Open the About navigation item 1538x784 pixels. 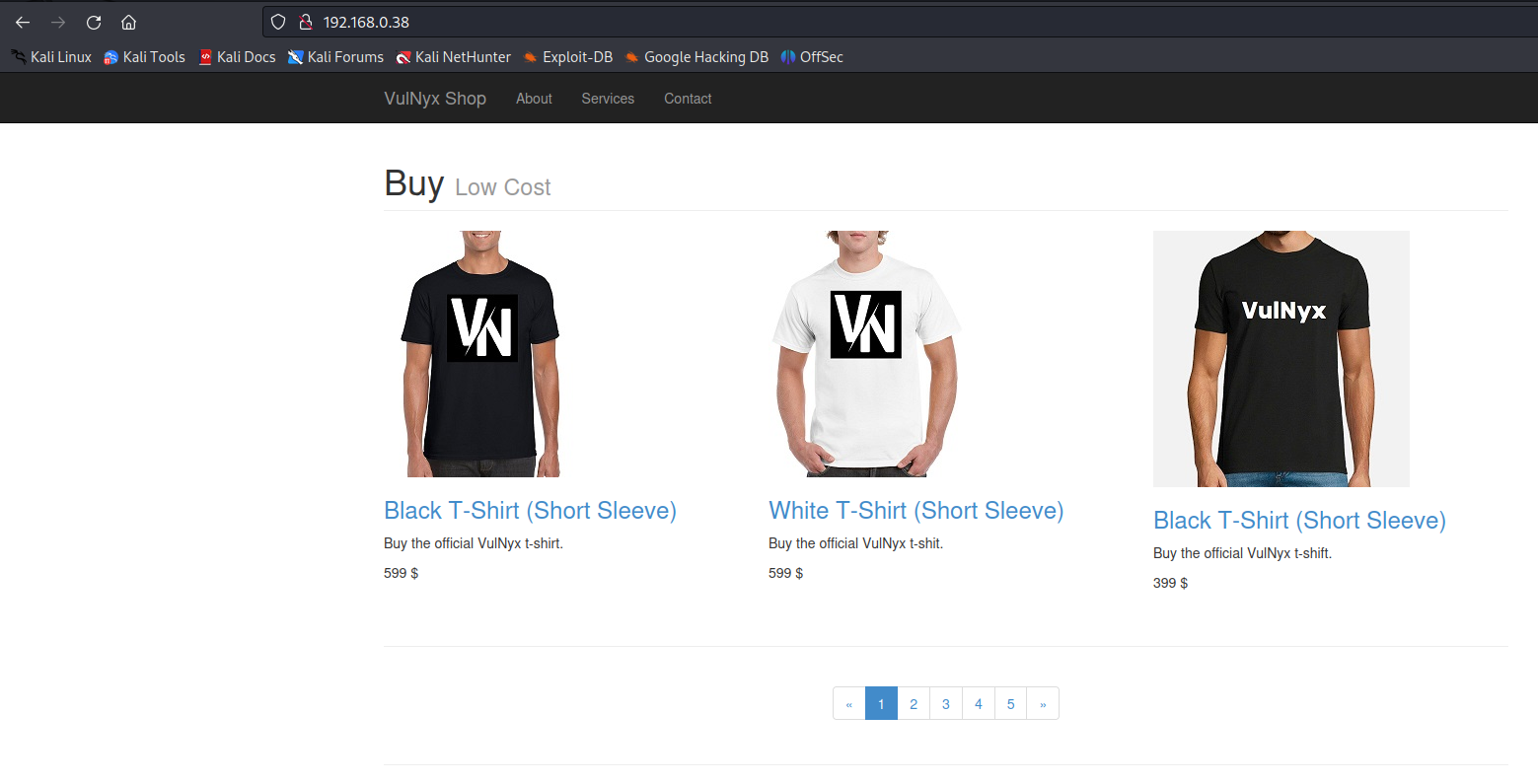coord(534,99)
